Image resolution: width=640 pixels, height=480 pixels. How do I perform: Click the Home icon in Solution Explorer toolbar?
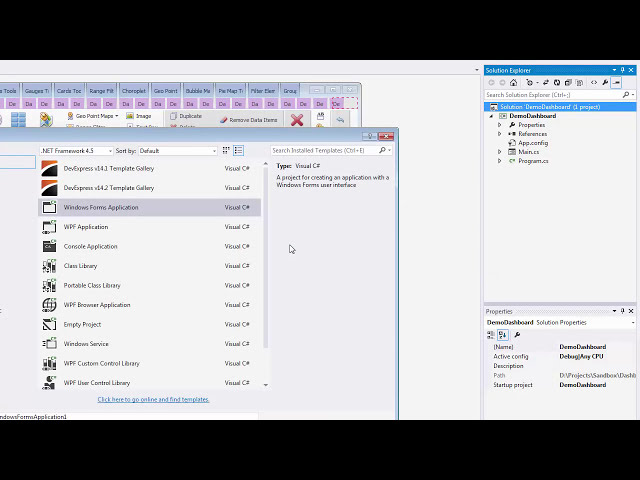[x=513, y=82]
